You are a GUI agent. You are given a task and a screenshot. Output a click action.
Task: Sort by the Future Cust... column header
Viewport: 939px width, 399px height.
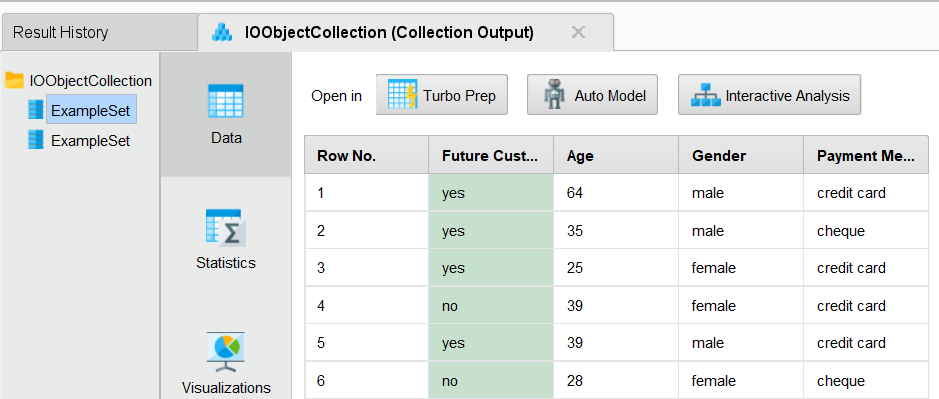coord(491,155)
